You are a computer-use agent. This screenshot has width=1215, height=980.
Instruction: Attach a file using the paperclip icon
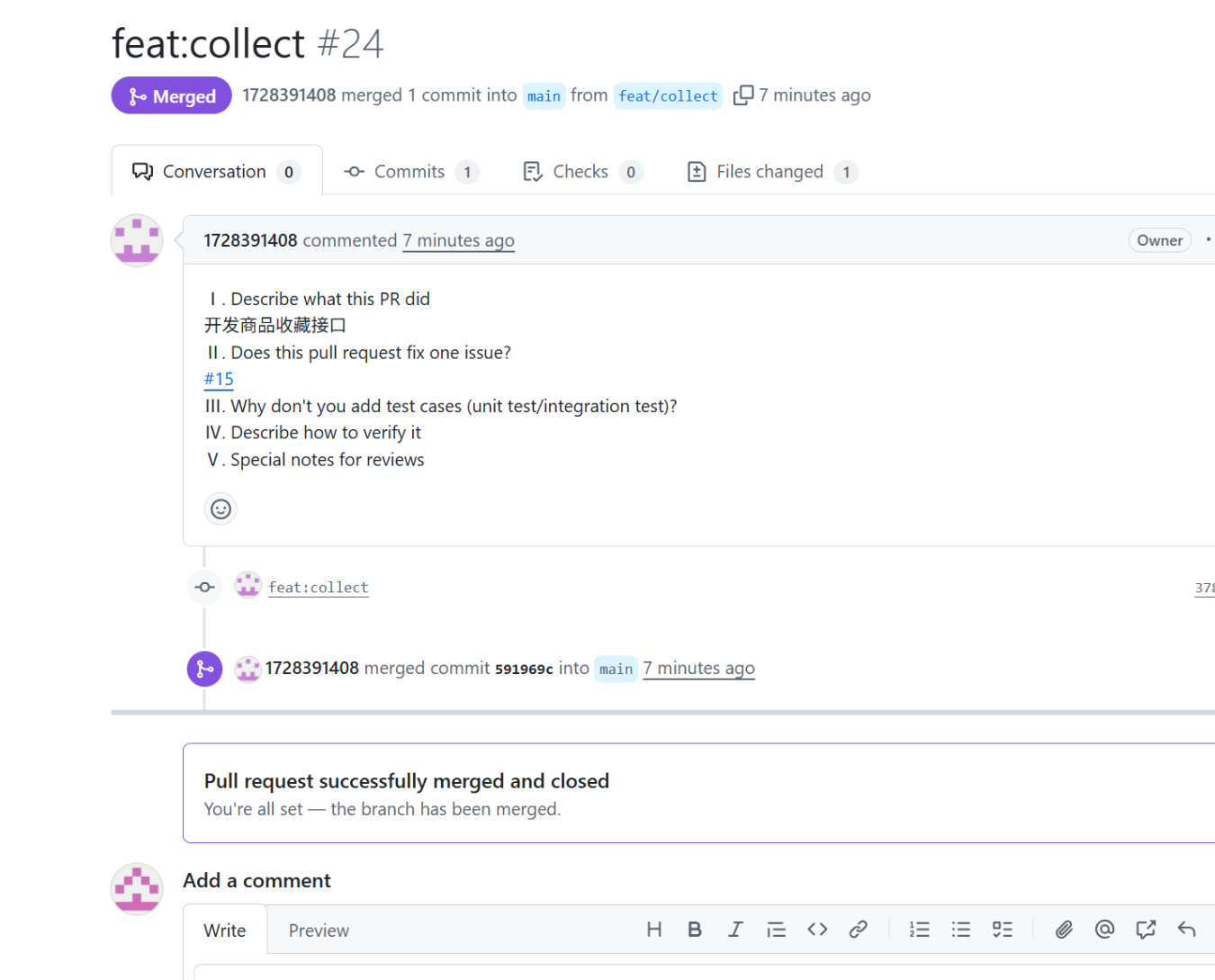(x=1064, y=930)
